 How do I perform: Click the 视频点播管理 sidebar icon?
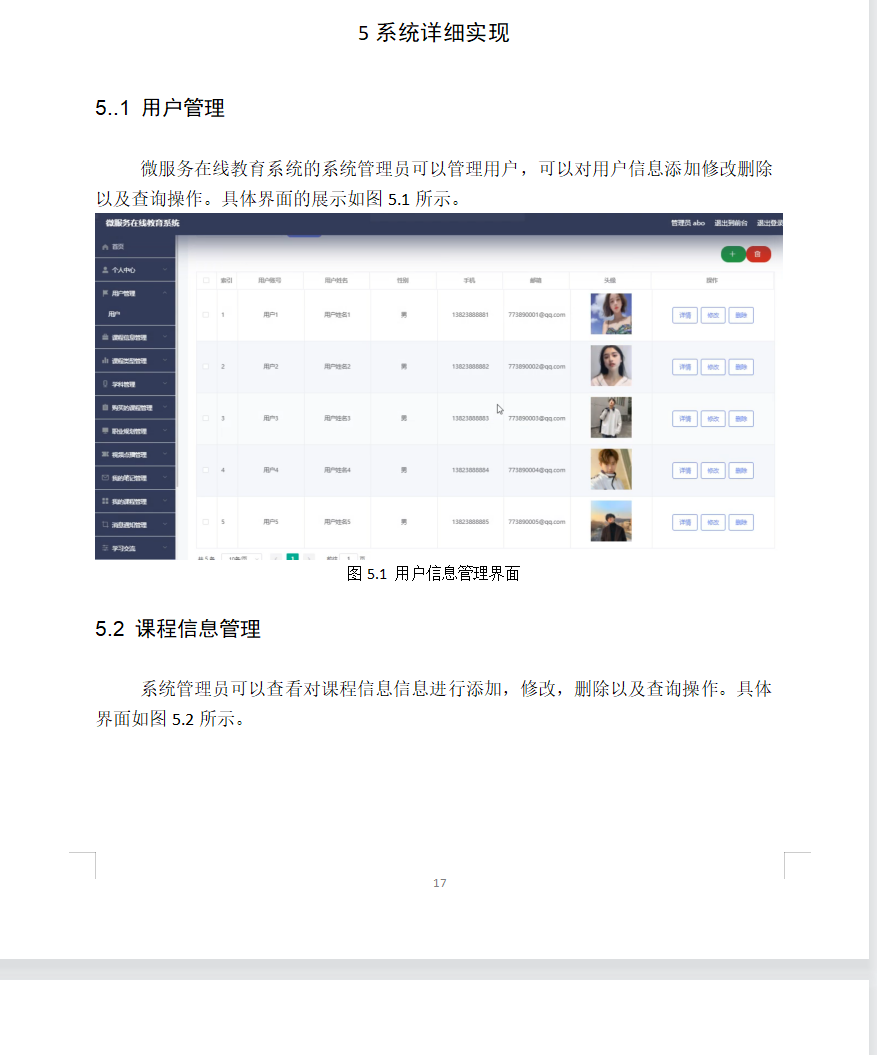(104, 452)
